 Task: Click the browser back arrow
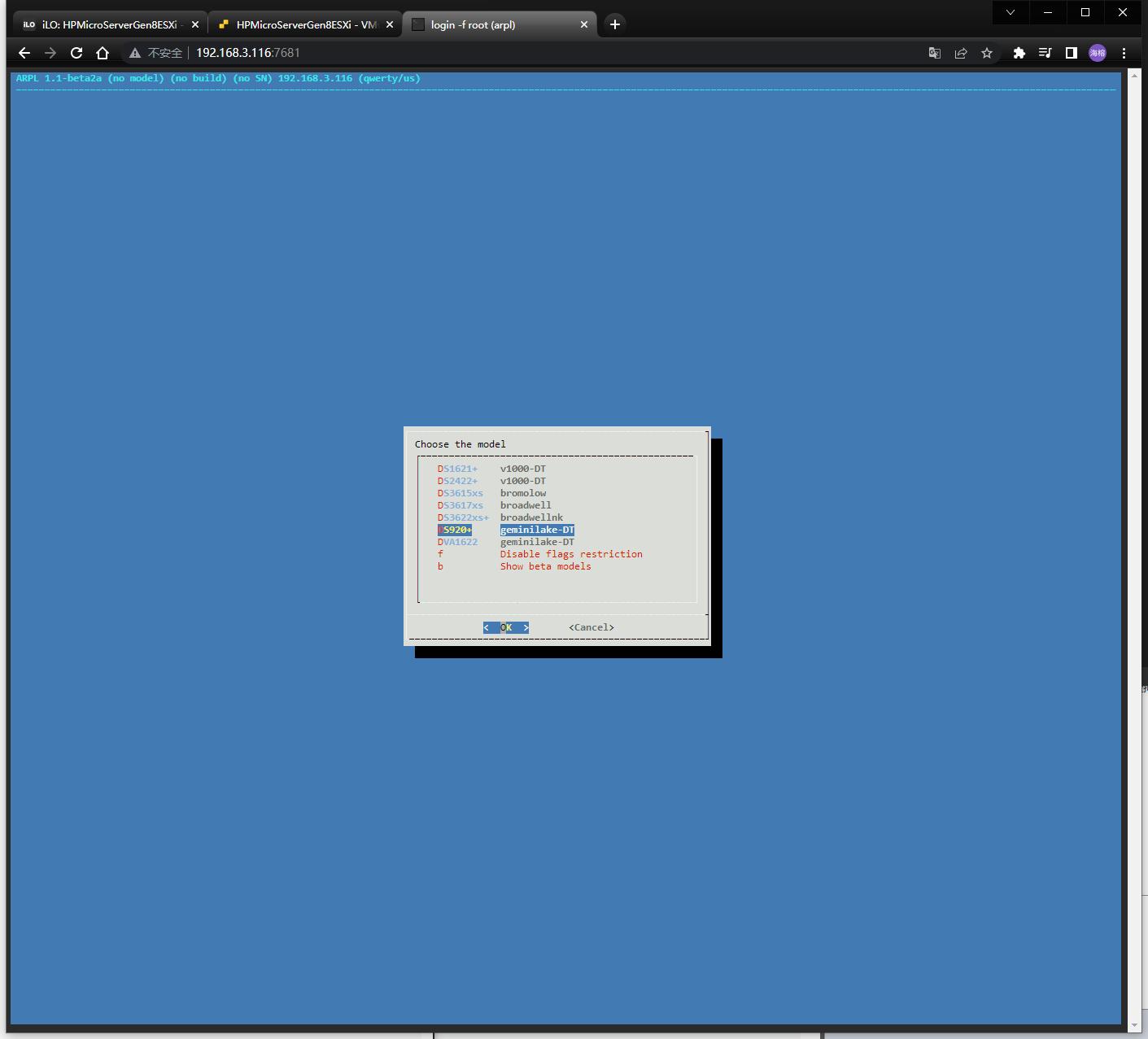(24, 53)
